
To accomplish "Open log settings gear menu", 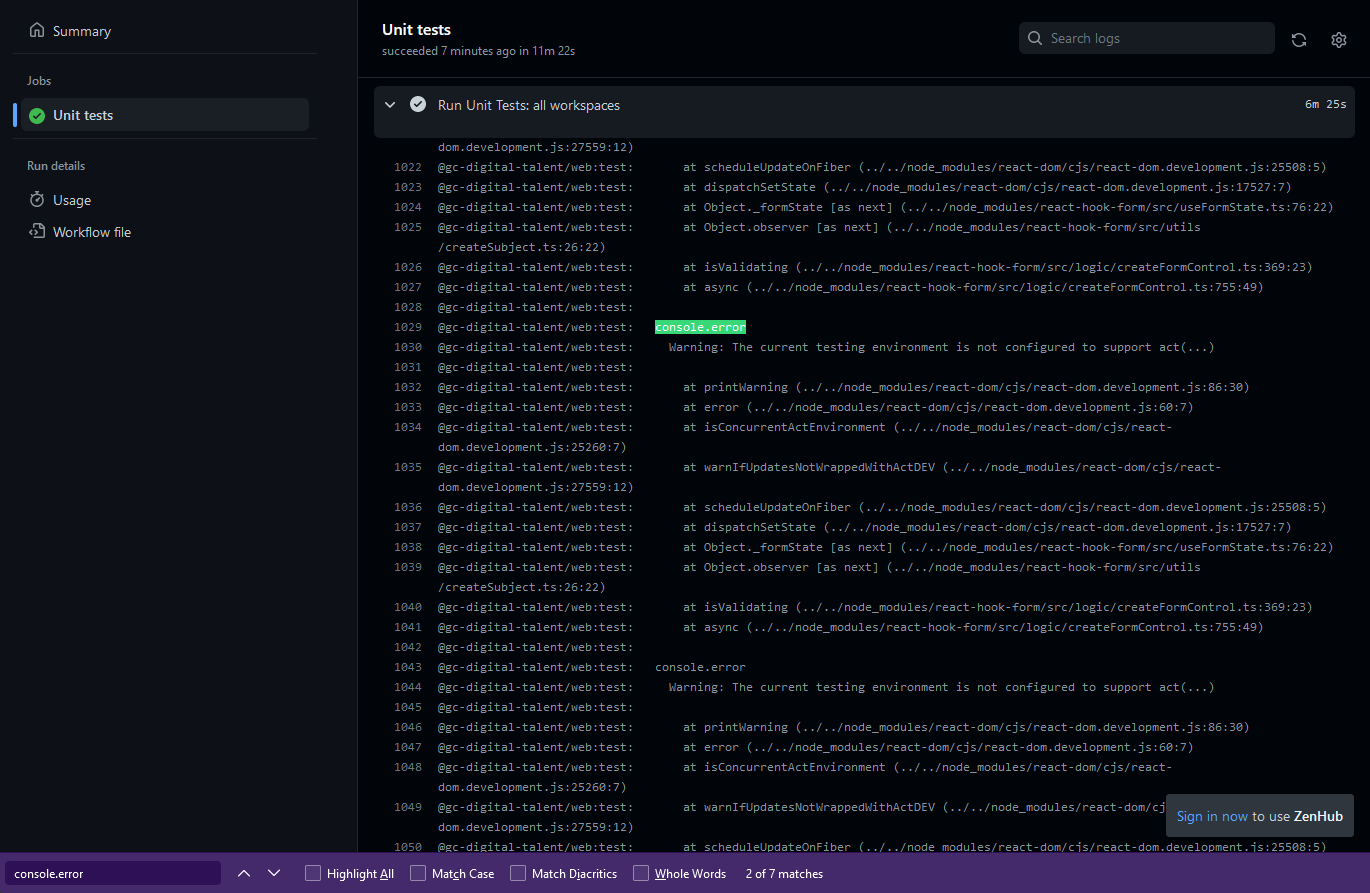I will (x=1339, y=39).
